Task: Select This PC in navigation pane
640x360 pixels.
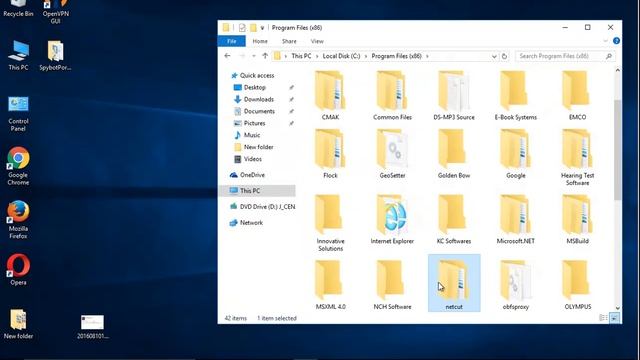Action: pyautogui.click(x=257, y=191)
